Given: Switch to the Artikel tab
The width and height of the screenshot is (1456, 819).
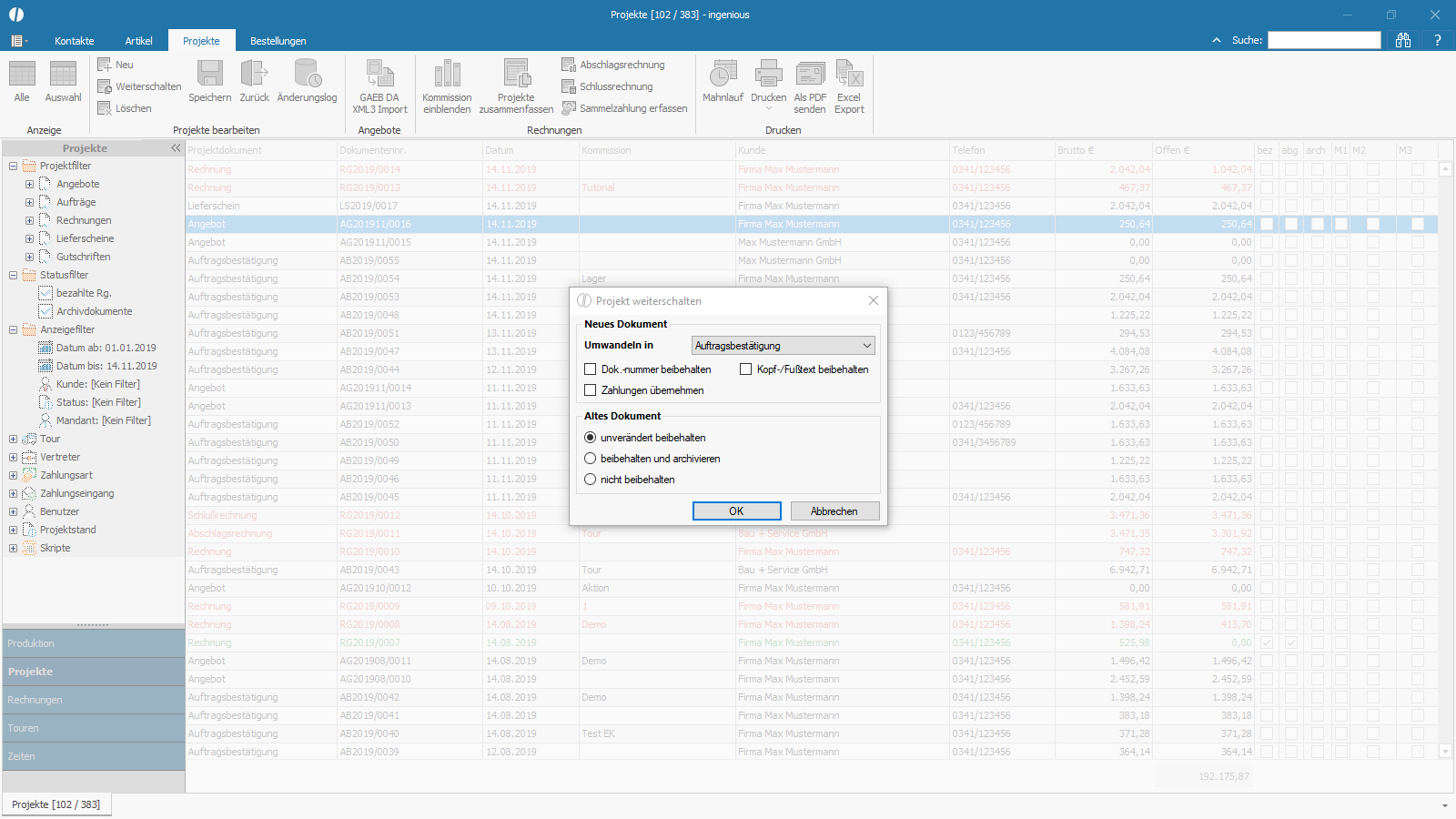Looking at the screenshot, I should tap(139, 41).
